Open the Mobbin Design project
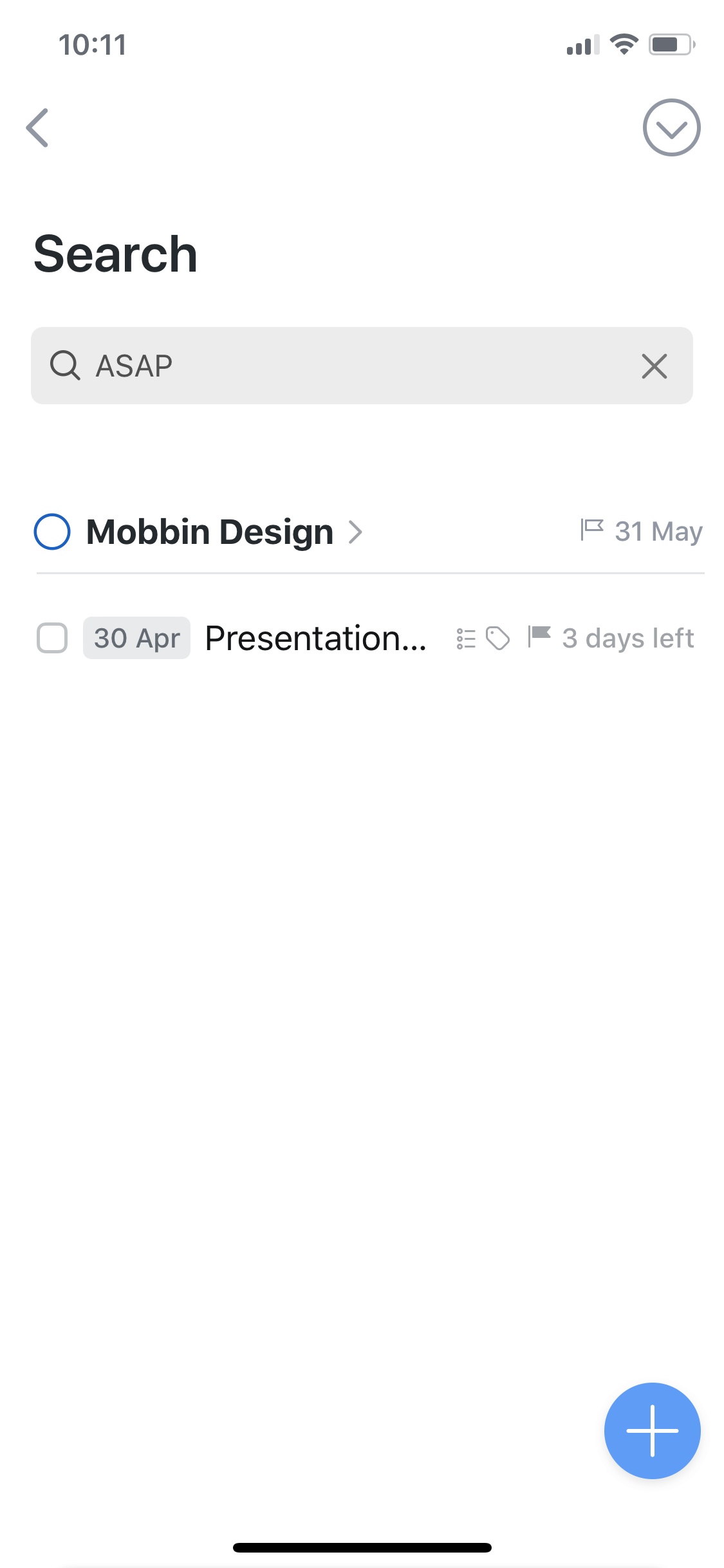 click(210, 532)
